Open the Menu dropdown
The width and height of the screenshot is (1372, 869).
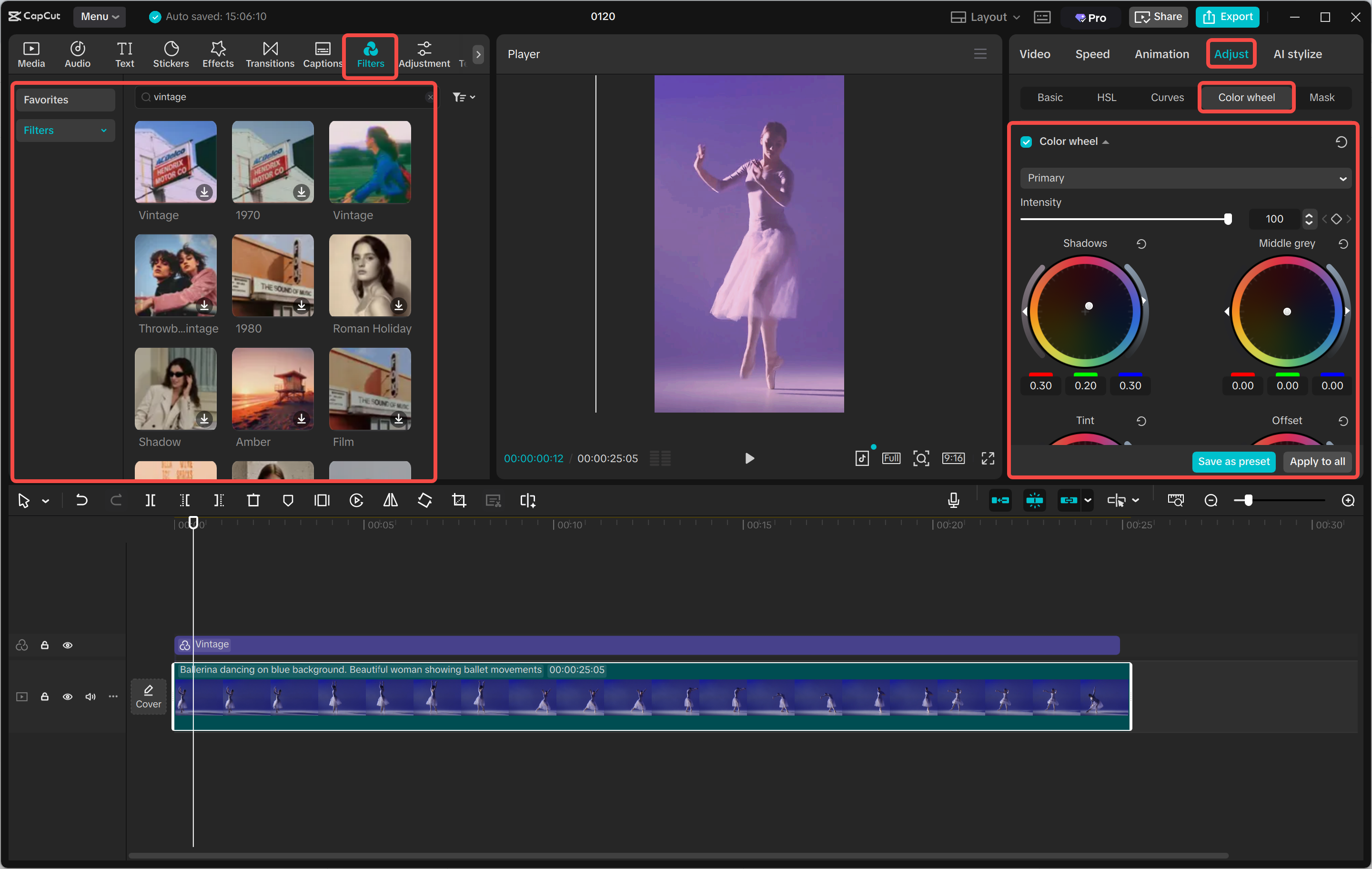click(x=99, y=17)
